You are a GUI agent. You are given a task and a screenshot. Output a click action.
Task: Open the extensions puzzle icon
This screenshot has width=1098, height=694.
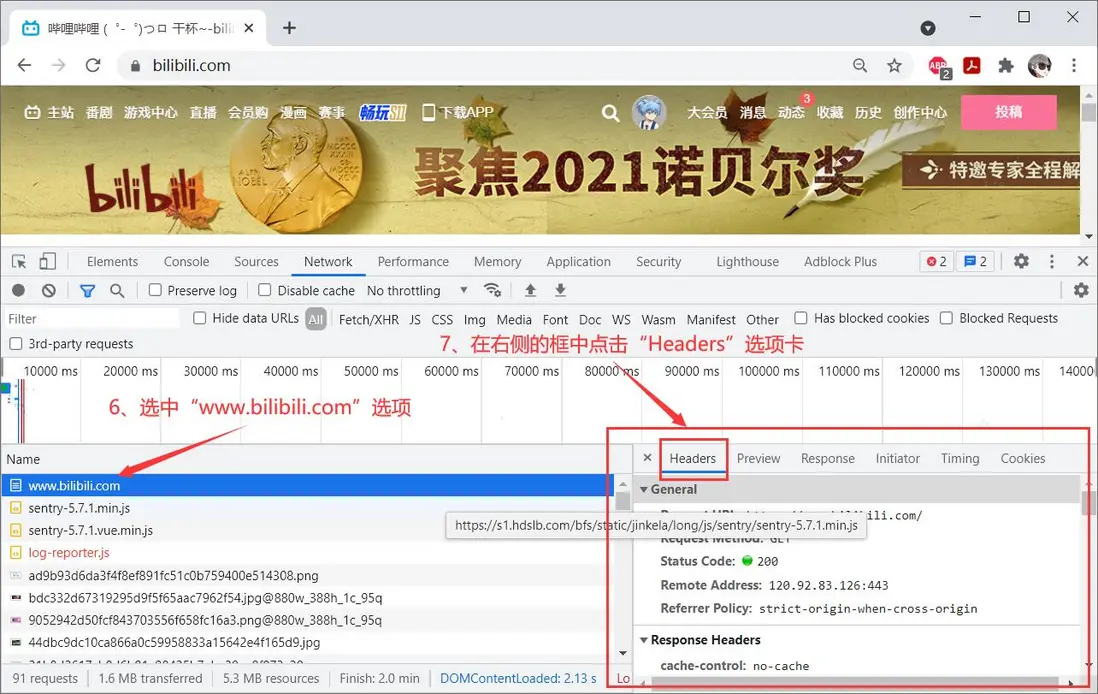1006,66
